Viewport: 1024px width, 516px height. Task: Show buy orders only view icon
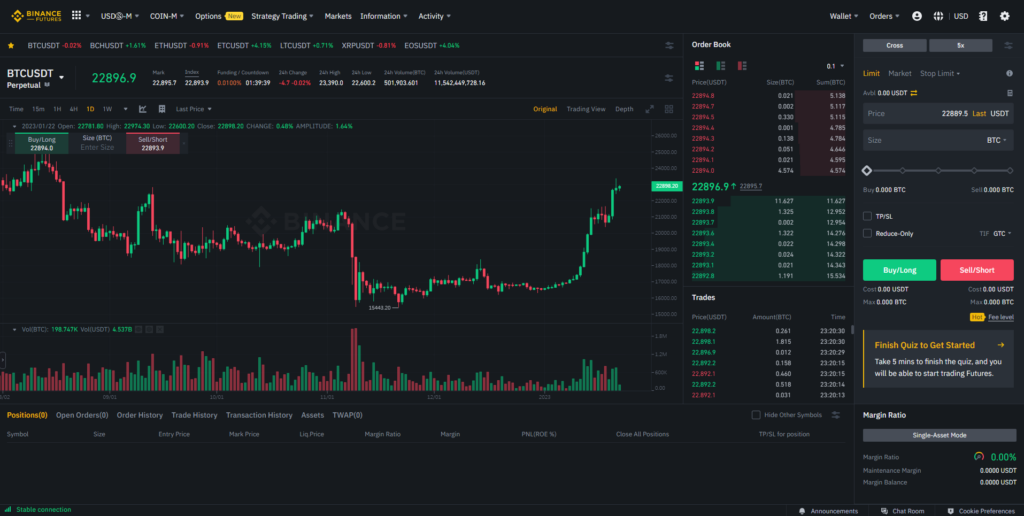coord(721,65)
